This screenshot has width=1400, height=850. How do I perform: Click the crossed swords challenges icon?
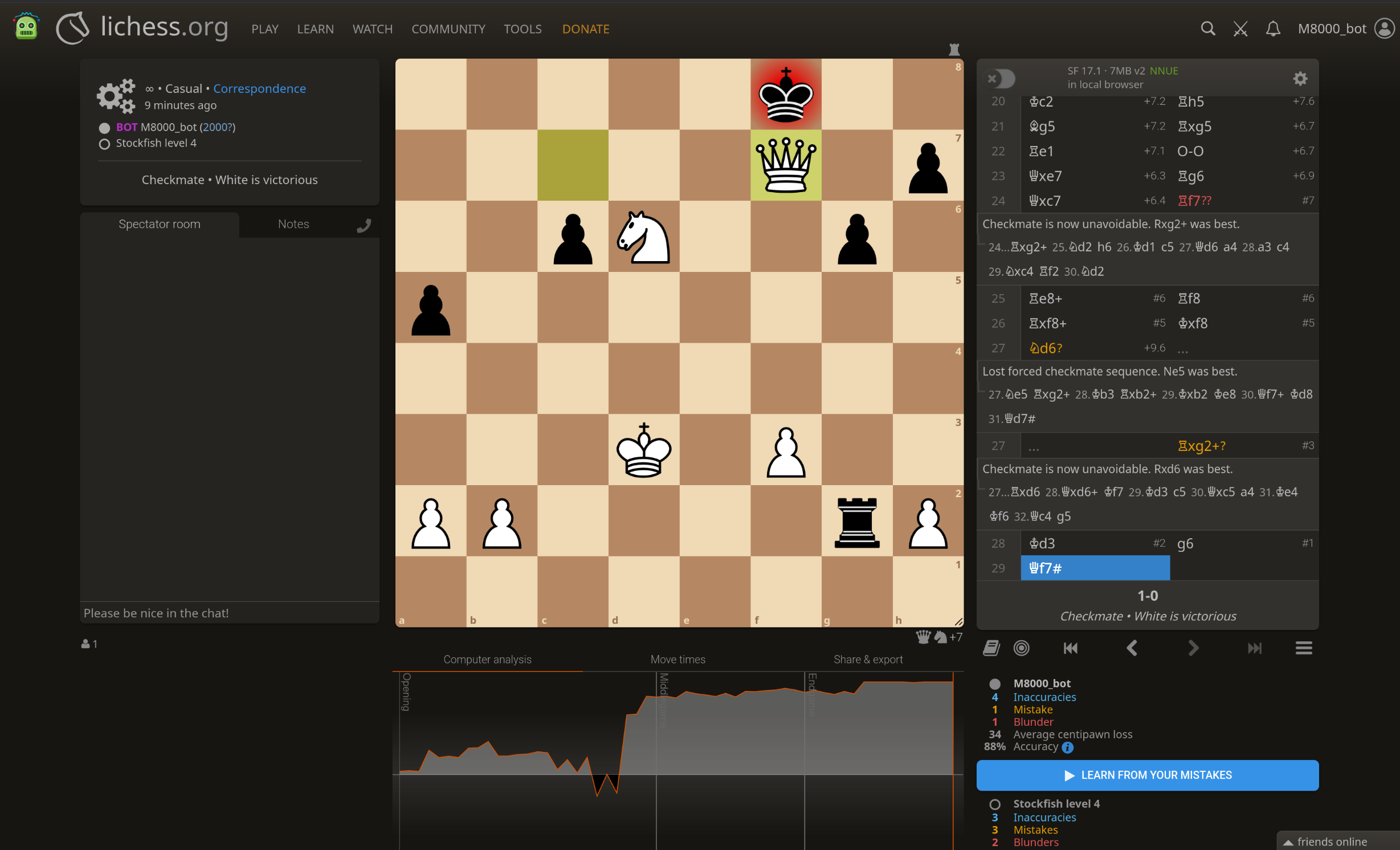[1240, 29]
